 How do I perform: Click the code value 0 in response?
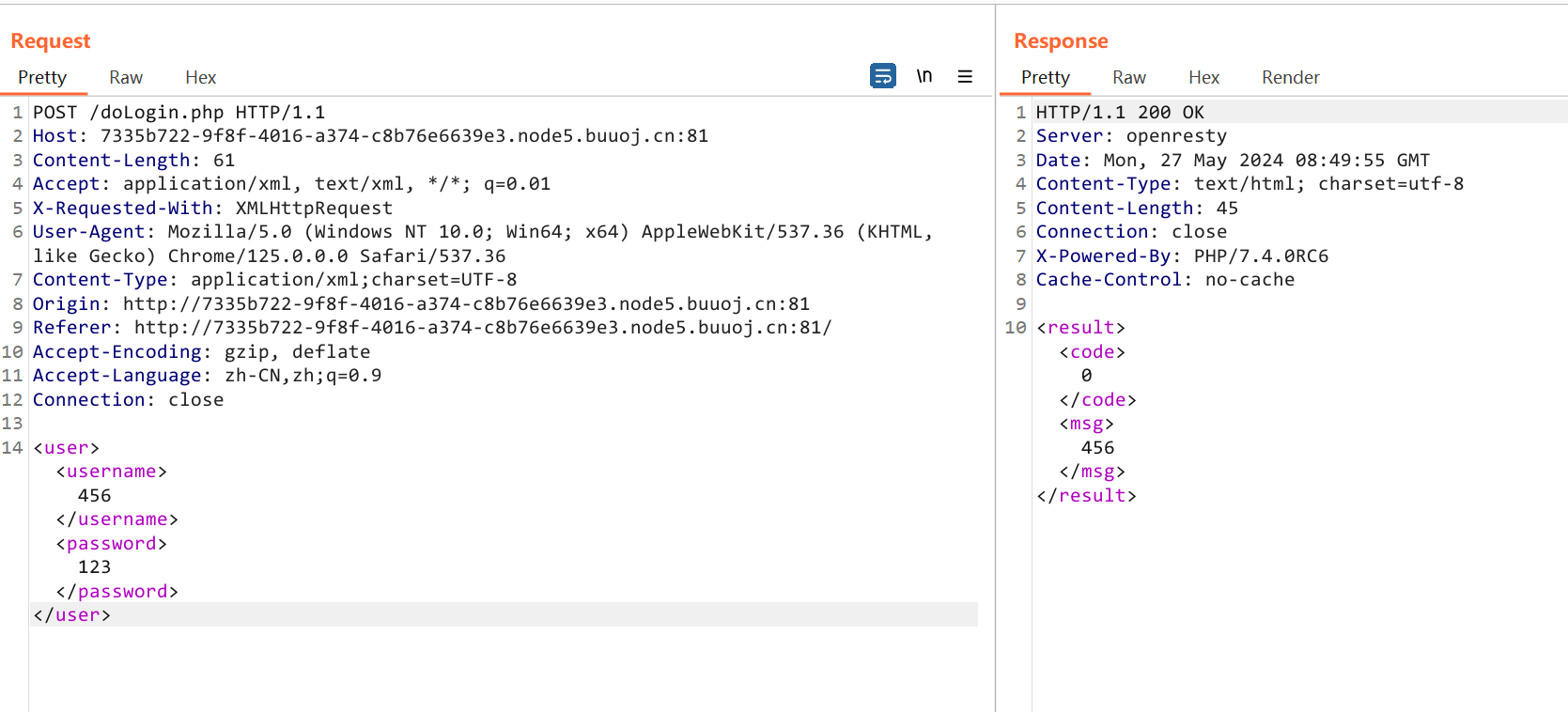1086,375
